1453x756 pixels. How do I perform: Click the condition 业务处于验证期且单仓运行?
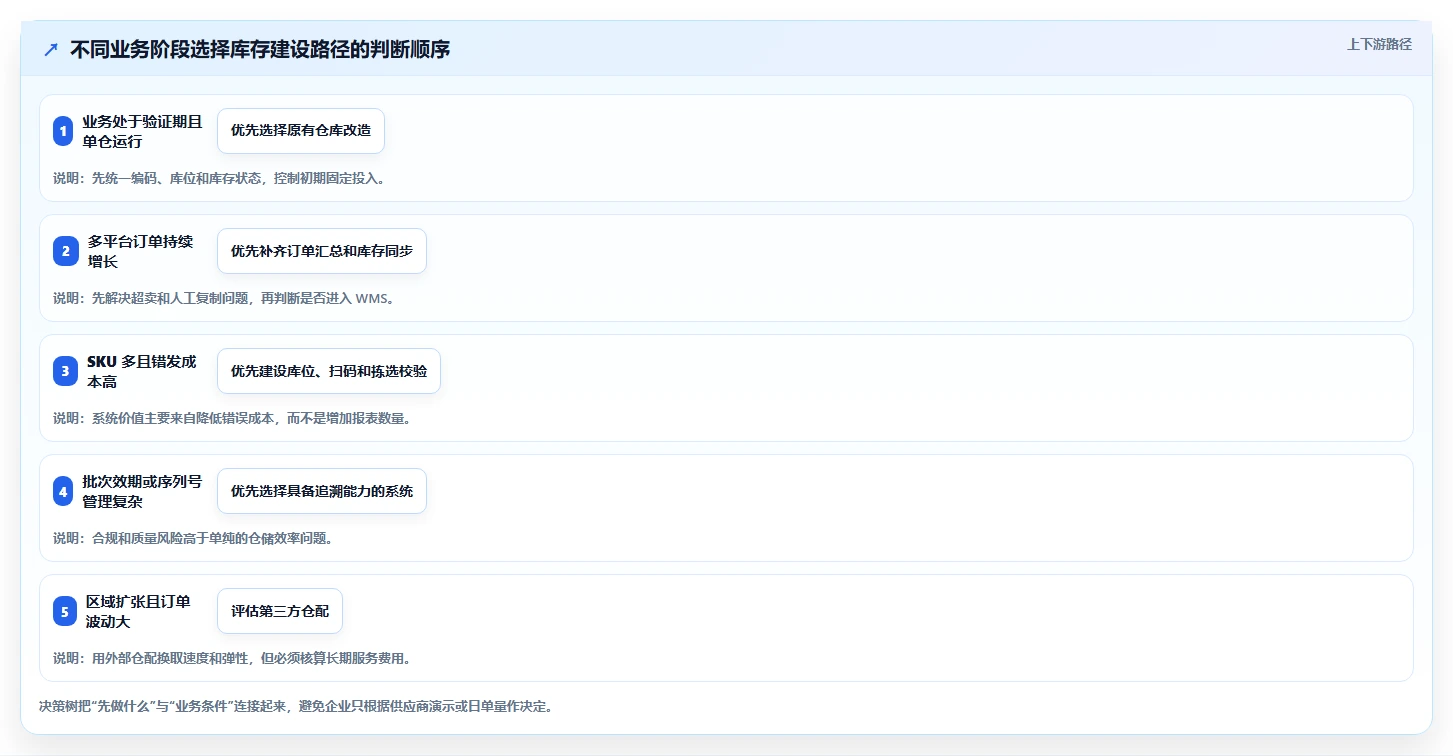tap(142, 131)
